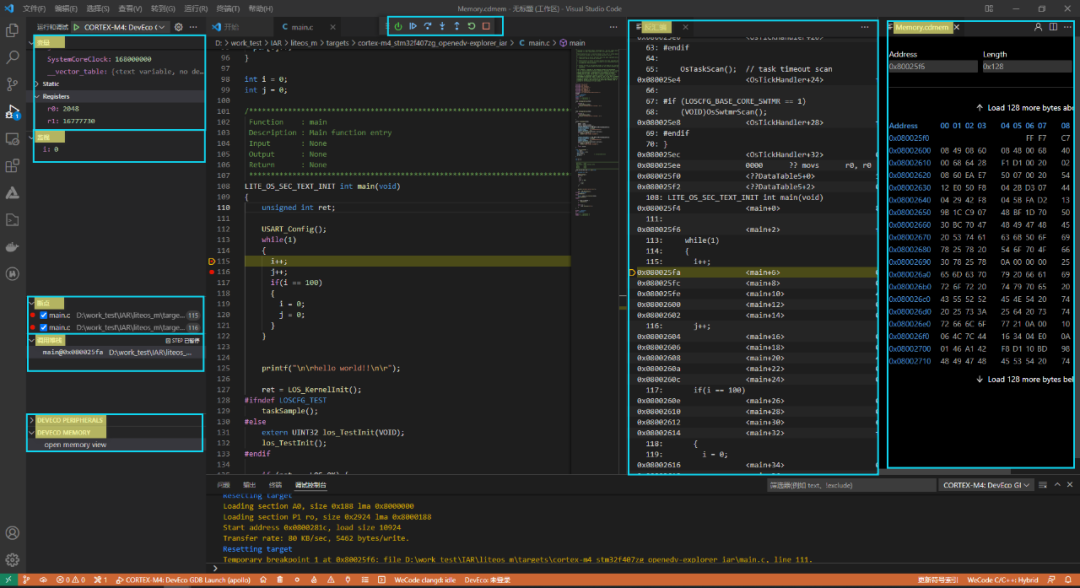Screen dimensions: 1080x588
Task: Step out in debug toolbar
Action: (x=457, y=26)
